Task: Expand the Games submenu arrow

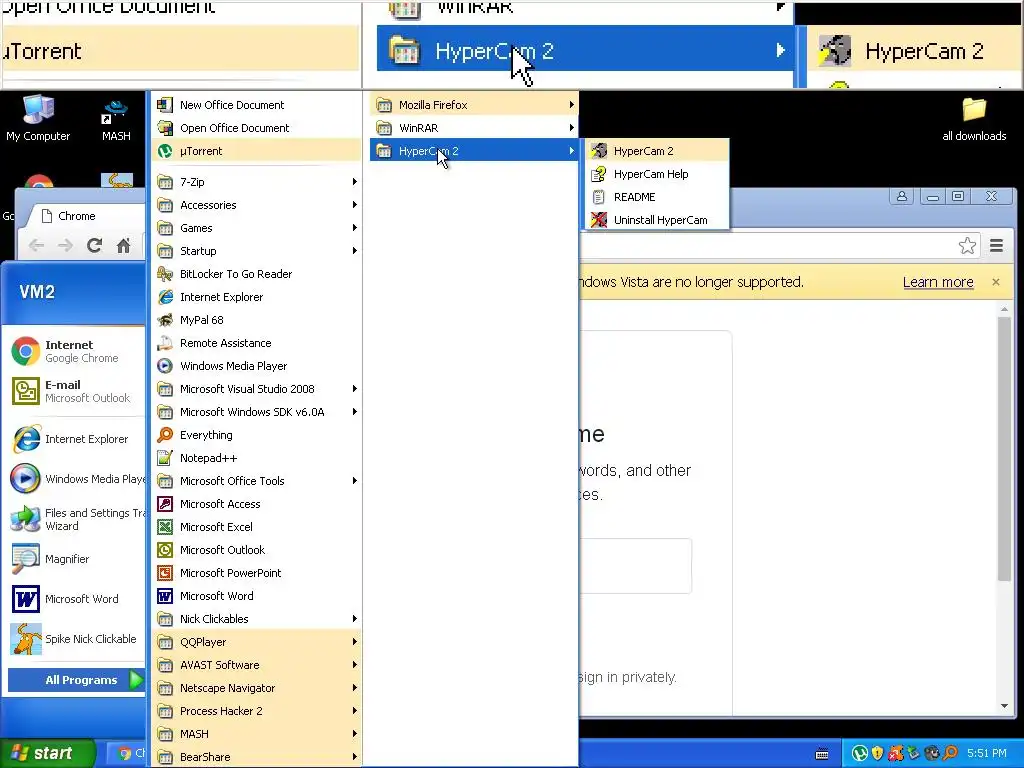Action: pos(355,228)
